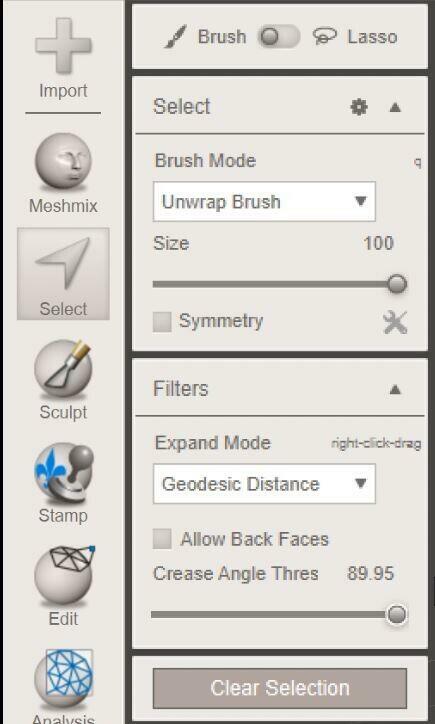Click the Clear Selection button
Viewport: 435px width, 724px height.
(x=280, y=688)
